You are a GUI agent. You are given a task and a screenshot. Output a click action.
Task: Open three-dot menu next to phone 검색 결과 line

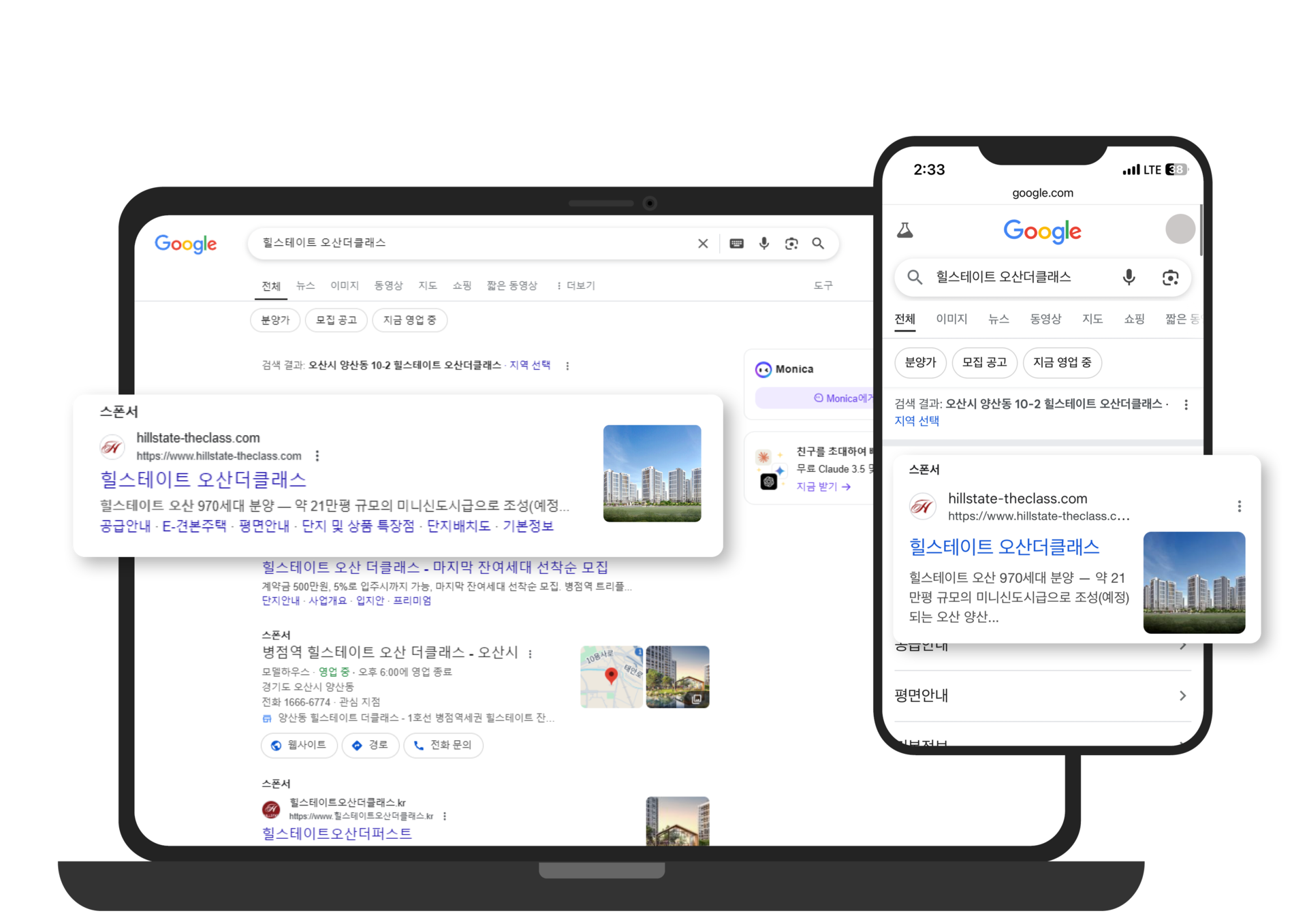1186,404
